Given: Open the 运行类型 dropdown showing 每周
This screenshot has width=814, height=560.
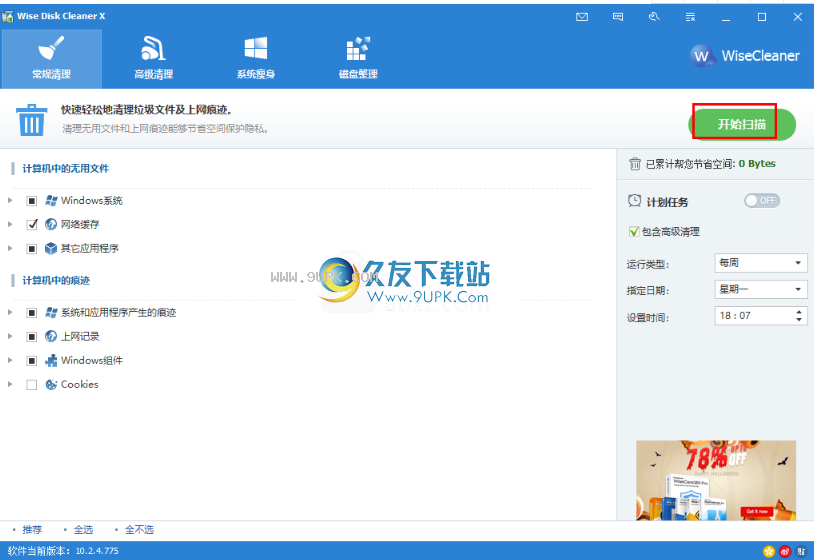Looking at the screenshot, I should pos(761,263).
